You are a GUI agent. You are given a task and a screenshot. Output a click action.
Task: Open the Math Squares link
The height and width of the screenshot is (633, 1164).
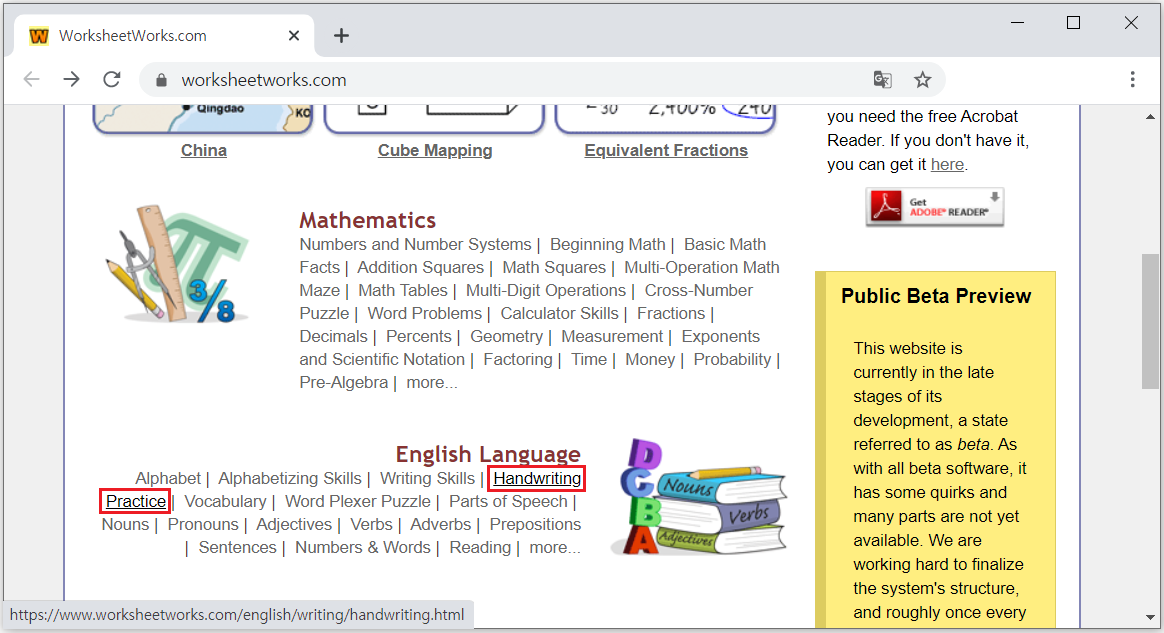554,267
